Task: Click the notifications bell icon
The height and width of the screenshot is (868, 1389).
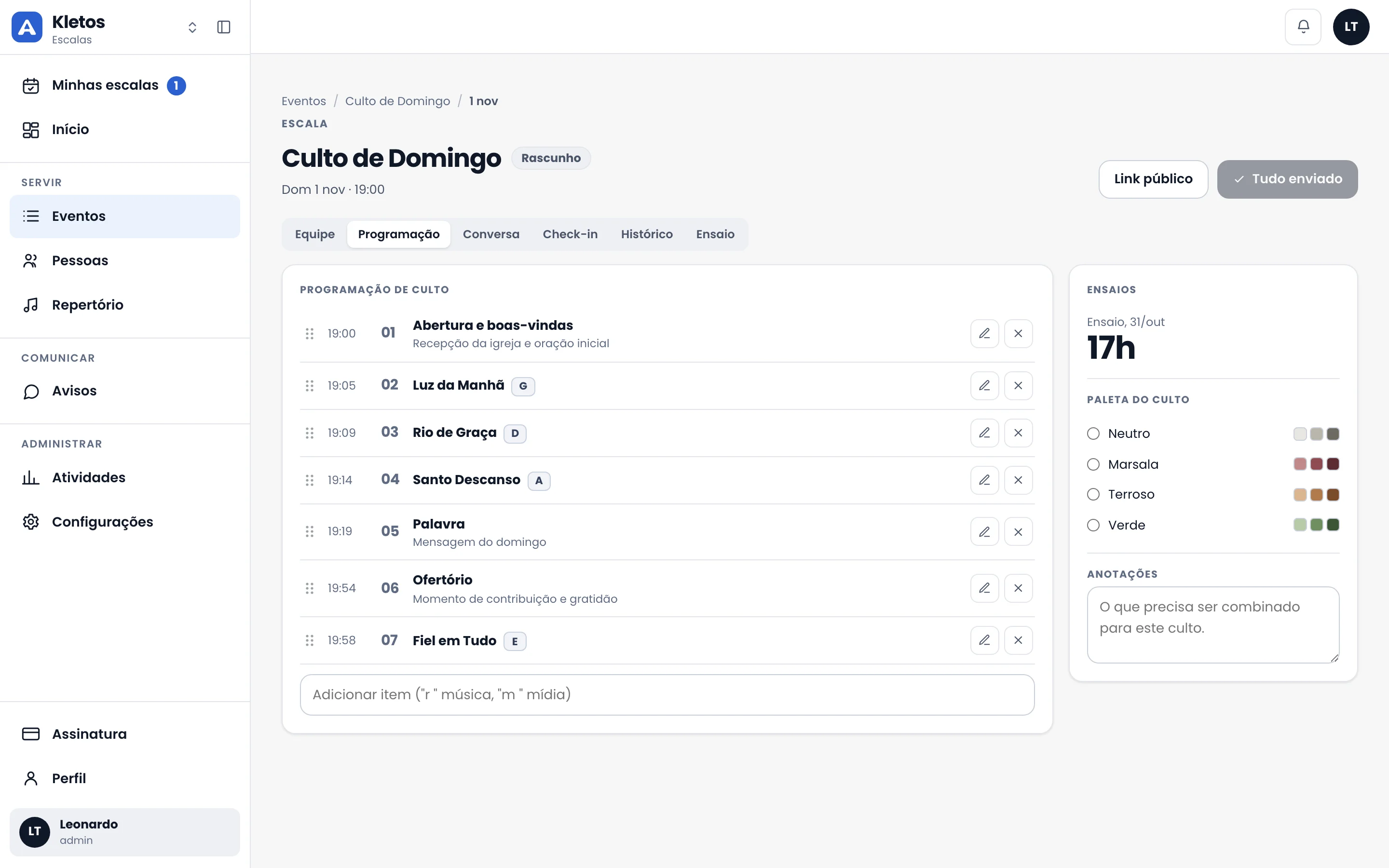Action: (1303, 27)
